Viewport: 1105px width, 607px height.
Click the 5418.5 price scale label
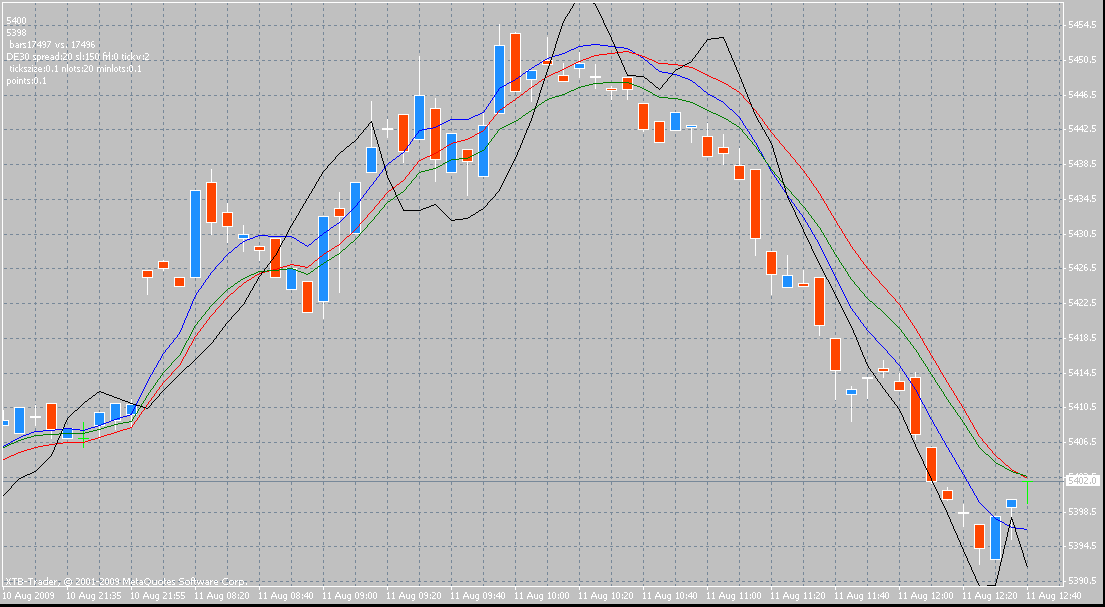coord(1081,338)
